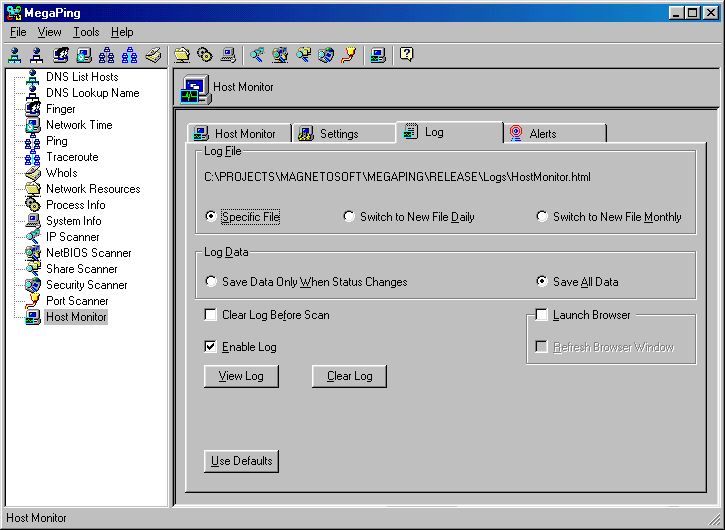Screen dimensions: 725x530
Task: Select WhoIs in the tool tree
Action: pos(61,173)
